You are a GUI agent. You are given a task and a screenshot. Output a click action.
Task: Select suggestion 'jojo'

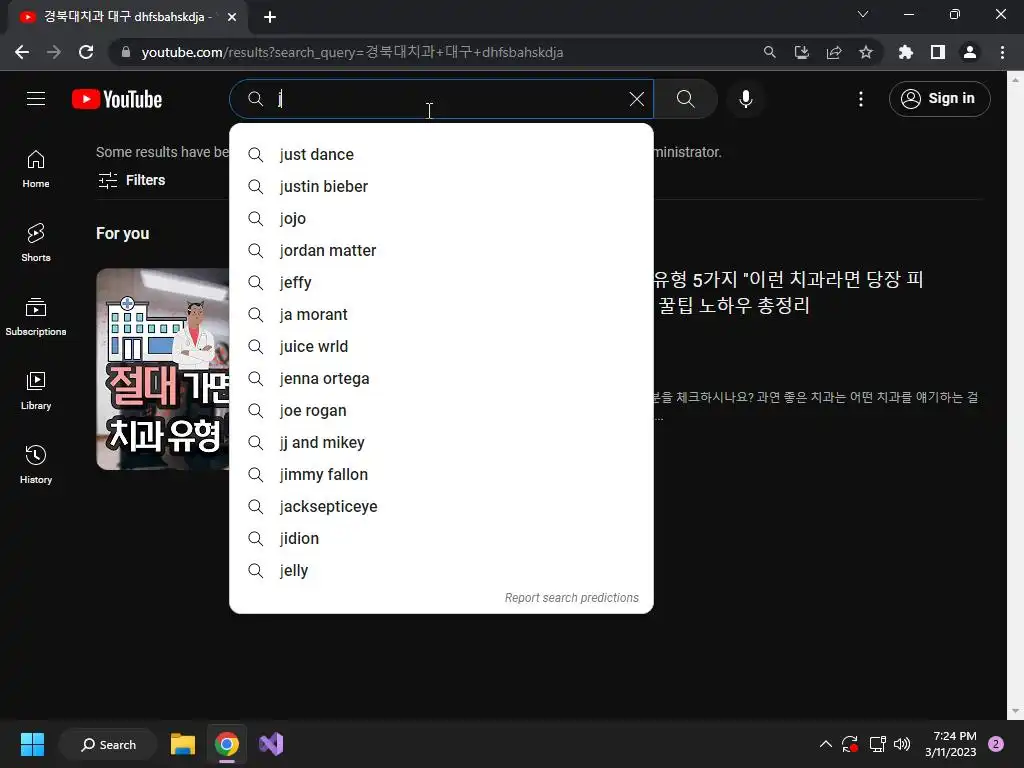point(441,219)
